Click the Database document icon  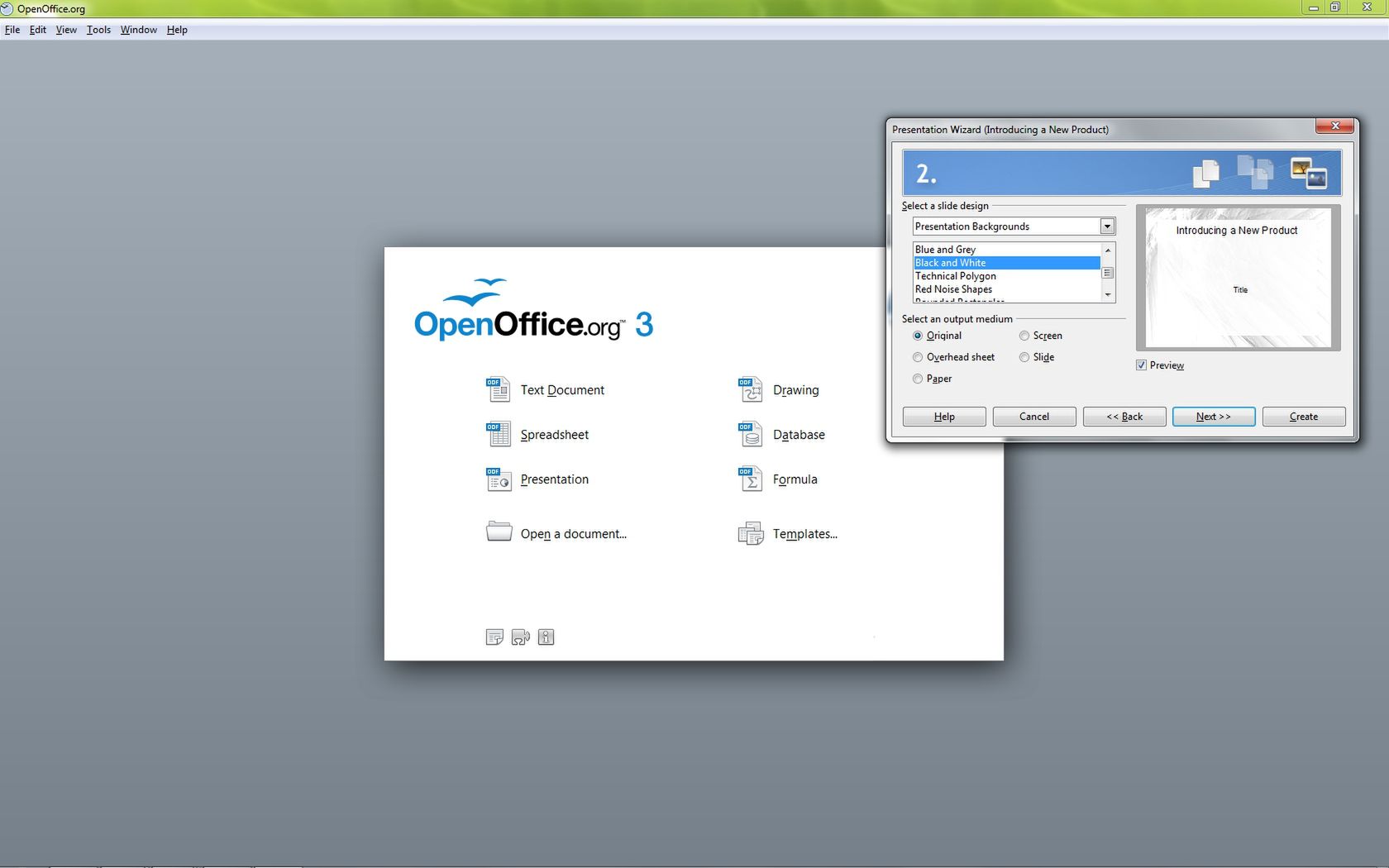750,434
